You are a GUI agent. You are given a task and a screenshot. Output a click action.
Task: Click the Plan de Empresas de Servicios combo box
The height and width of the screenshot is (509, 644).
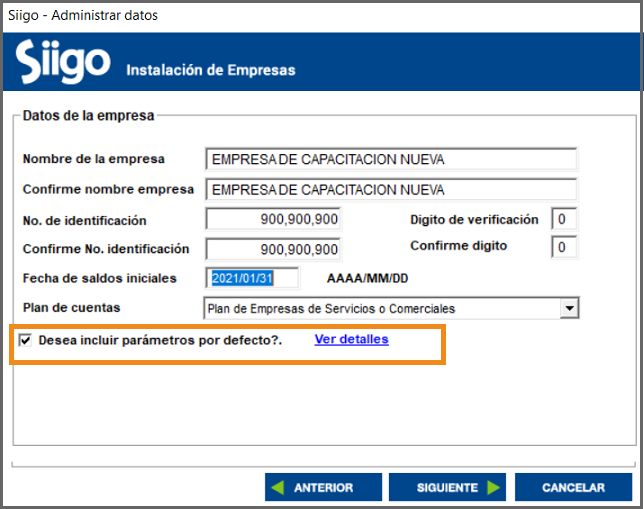pyautogui.click(x=391, y=308)
